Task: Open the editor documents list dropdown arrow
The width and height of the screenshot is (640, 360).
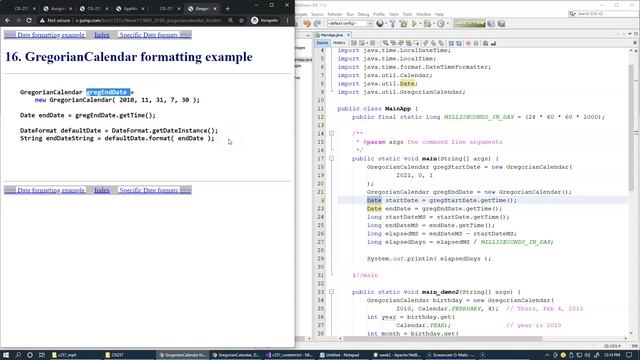Action: click(630, 35)
